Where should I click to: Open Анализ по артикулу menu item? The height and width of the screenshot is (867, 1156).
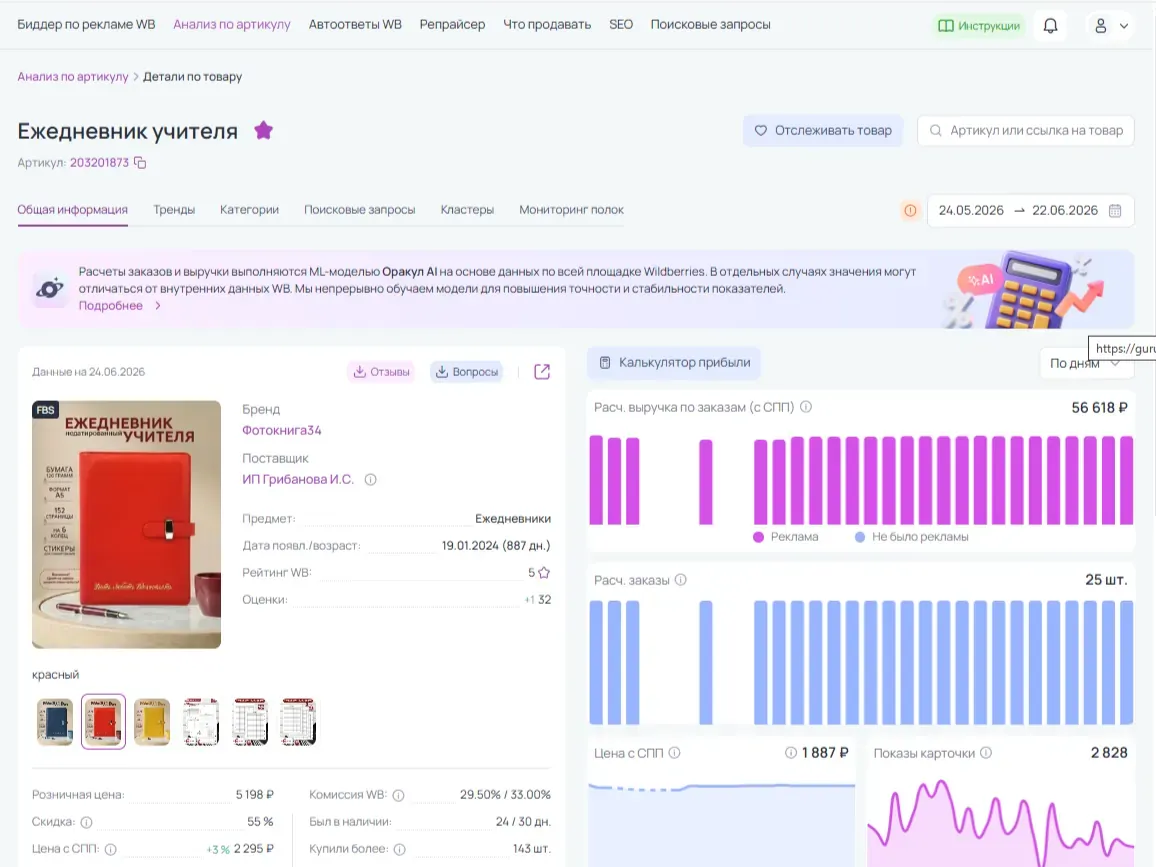click(231, 24)
